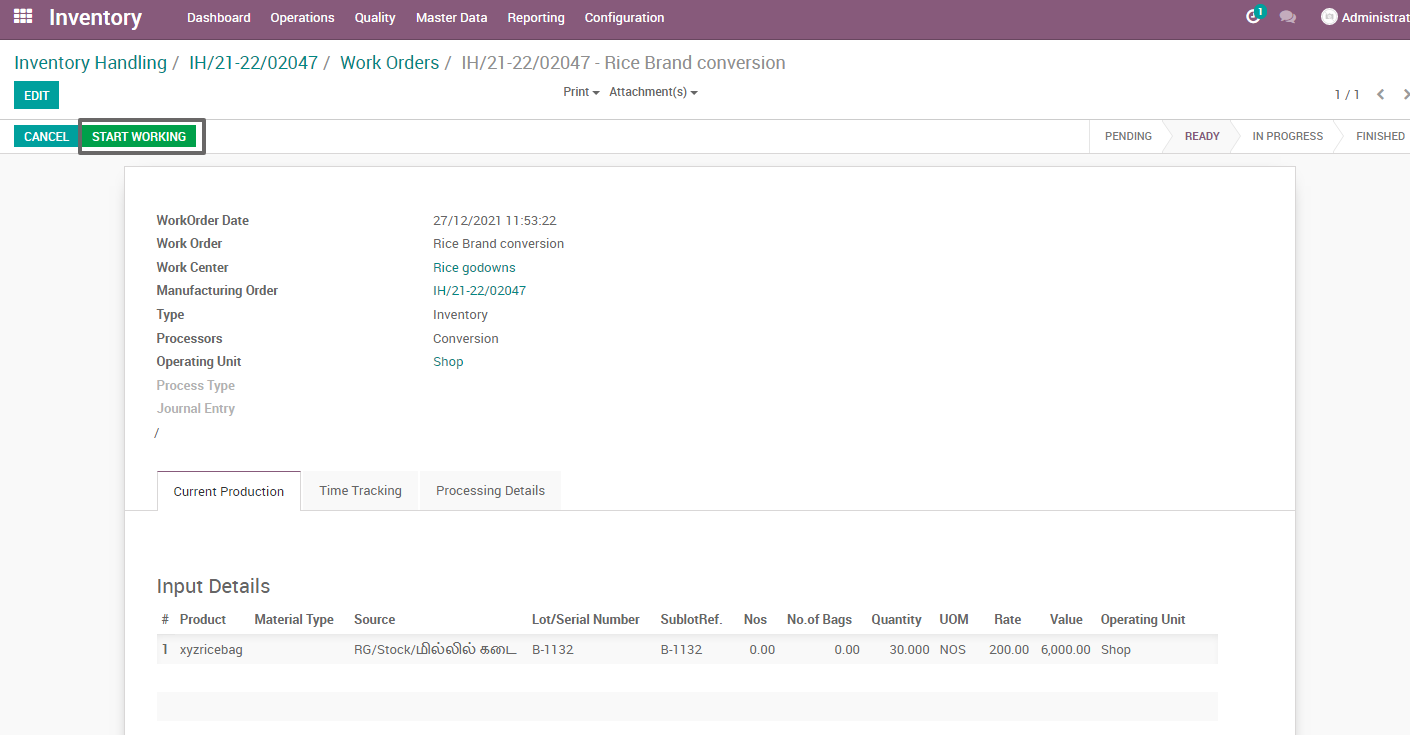Click the activity notification badge showing 1
Viewport: 1410px width, 735px height.
pos(1260,10)
